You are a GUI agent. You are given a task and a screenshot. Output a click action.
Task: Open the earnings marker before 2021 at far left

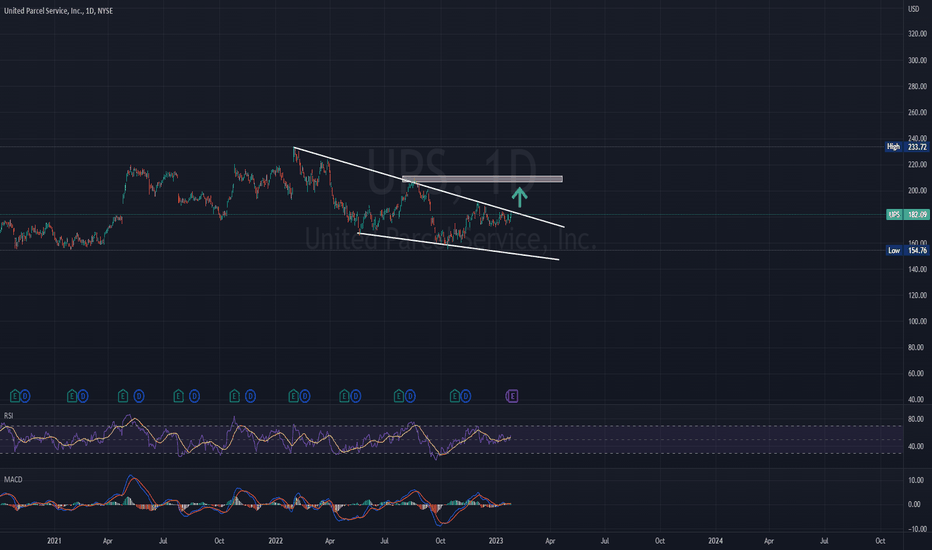[x=15, y=396]
